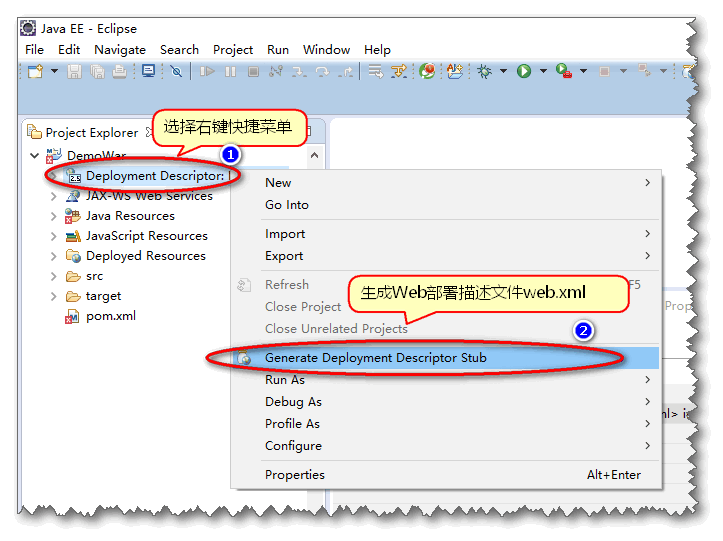Open the Navigate menu
This screenshot has height=541, width=723.
click(x=120, y=49)
